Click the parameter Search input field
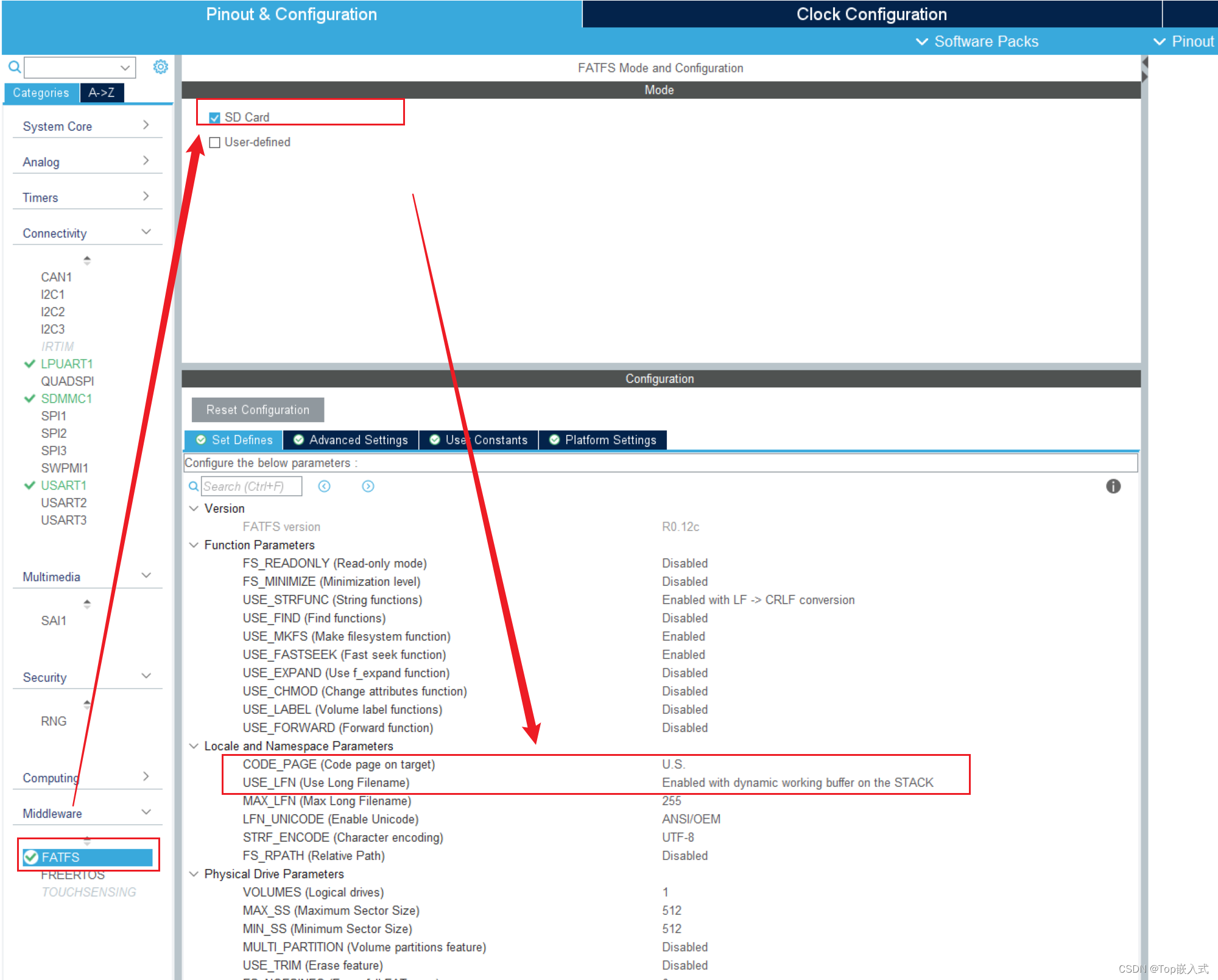 coord(251,486)
